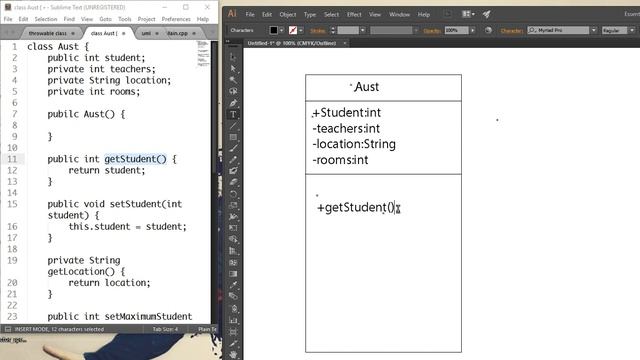
Task: Select the Gradient tool
Action: click(233, 273)
